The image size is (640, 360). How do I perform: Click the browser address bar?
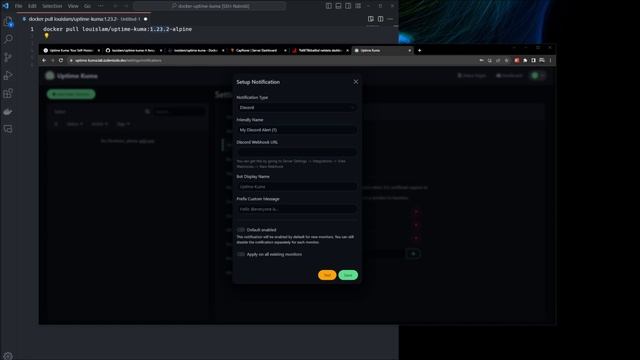(271, 60)
